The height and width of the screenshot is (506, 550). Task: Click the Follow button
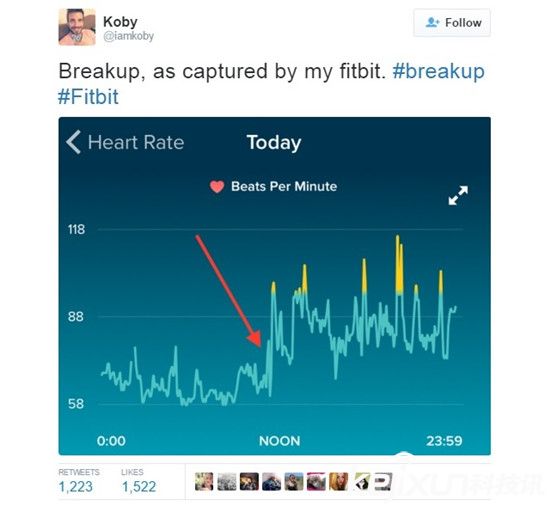pyautogui.click(x=452, y=23)
